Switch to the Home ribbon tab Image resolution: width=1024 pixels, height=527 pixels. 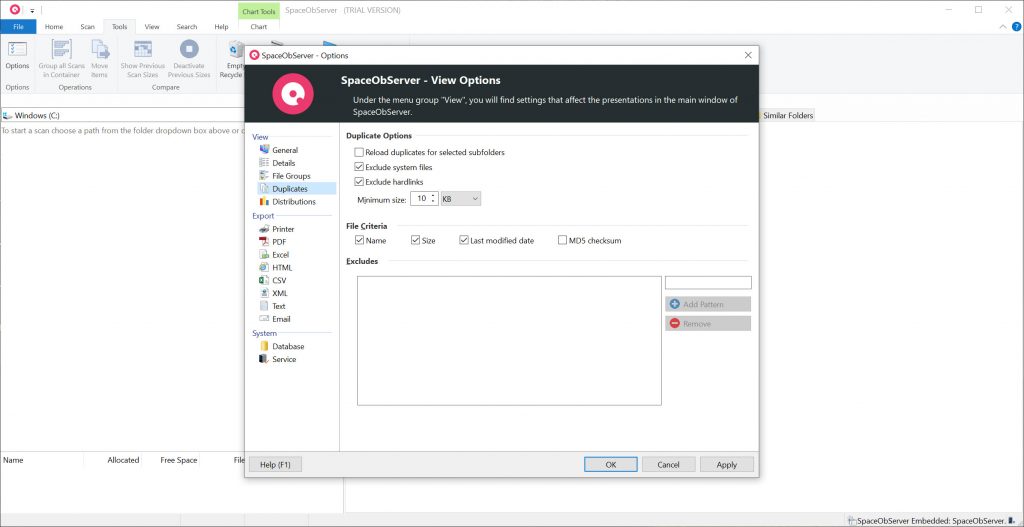(54, 27)
